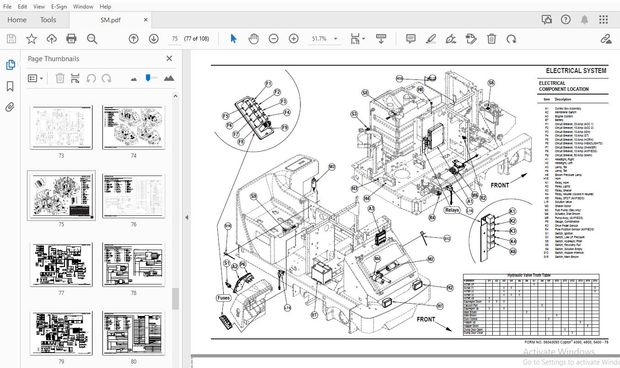Delete page with the trash icon in toolbar
This screenshot has height=368, width=620.
491,39
